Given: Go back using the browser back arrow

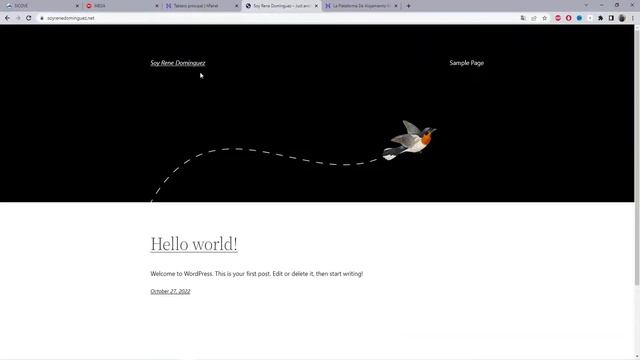Looking at the screenshot, I should [7, 18].
